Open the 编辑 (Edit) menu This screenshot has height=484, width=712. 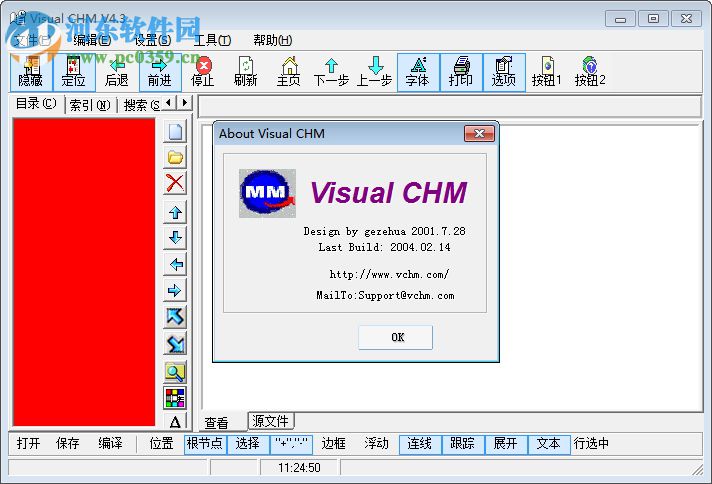click(92, 40)
